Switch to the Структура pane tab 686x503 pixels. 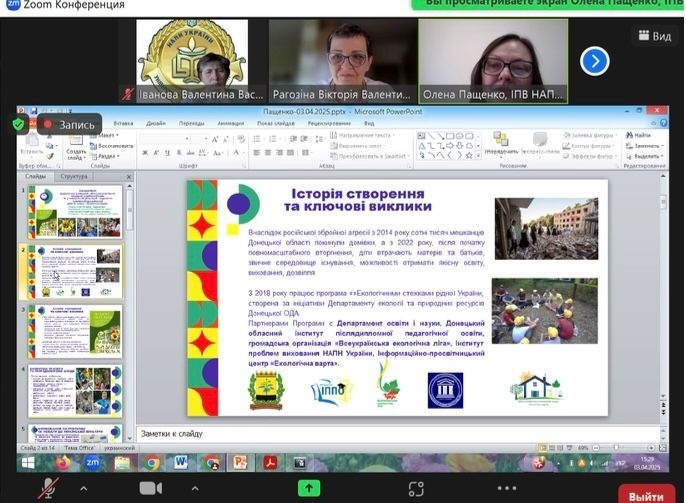75,176
